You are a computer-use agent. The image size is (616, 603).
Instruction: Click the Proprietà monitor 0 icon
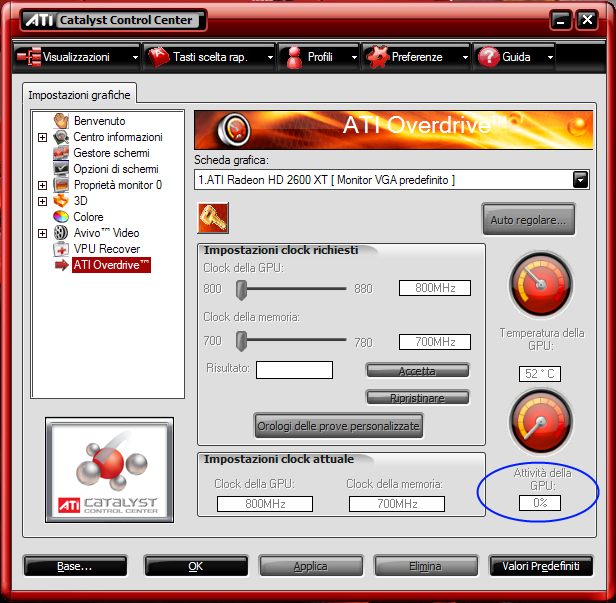61,185
